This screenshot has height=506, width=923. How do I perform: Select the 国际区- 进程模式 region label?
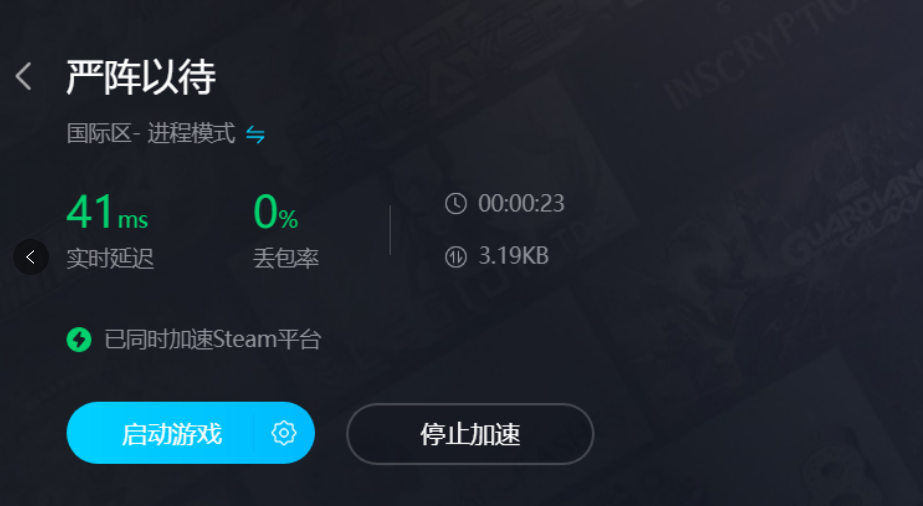(x=151, y=134)
